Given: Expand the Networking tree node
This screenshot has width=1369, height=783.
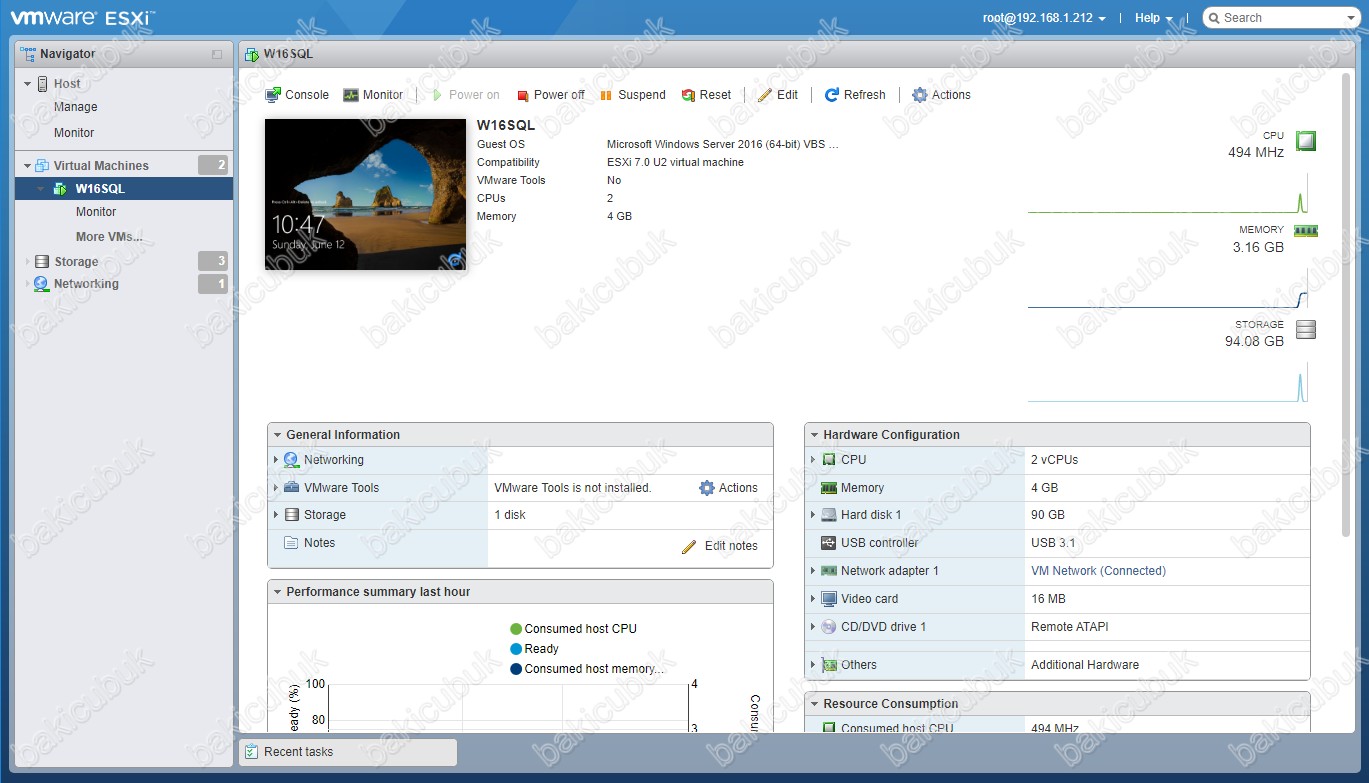Looking at the screenshot, I should (x=28, y=284).
